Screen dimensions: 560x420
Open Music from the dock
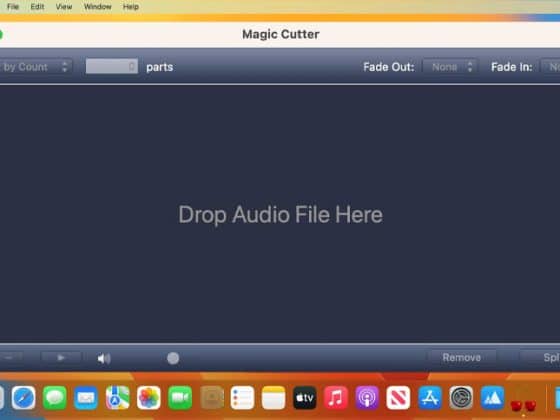[336, 398]
